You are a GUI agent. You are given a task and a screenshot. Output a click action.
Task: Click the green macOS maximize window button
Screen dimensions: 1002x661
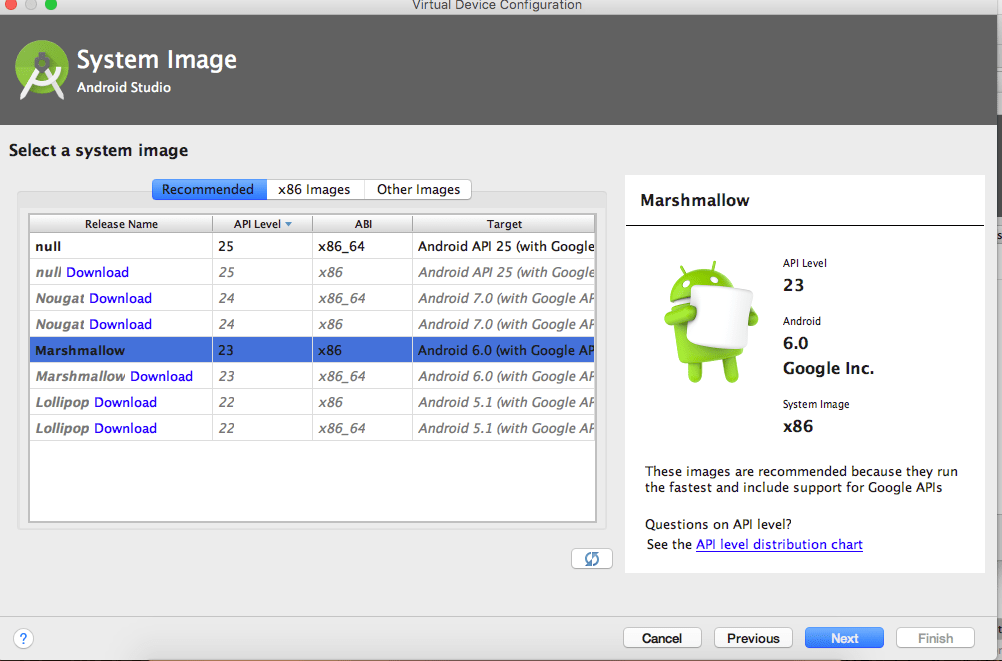tap(51, 4)
